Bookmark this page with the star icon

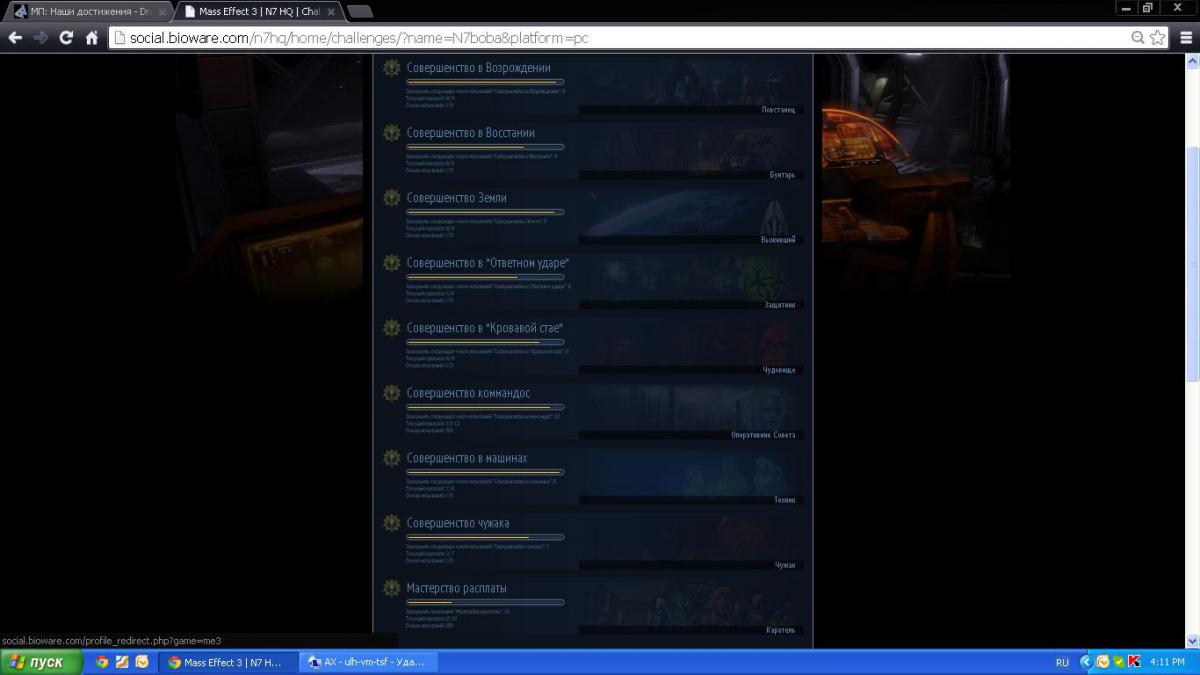coord(1157,38)
